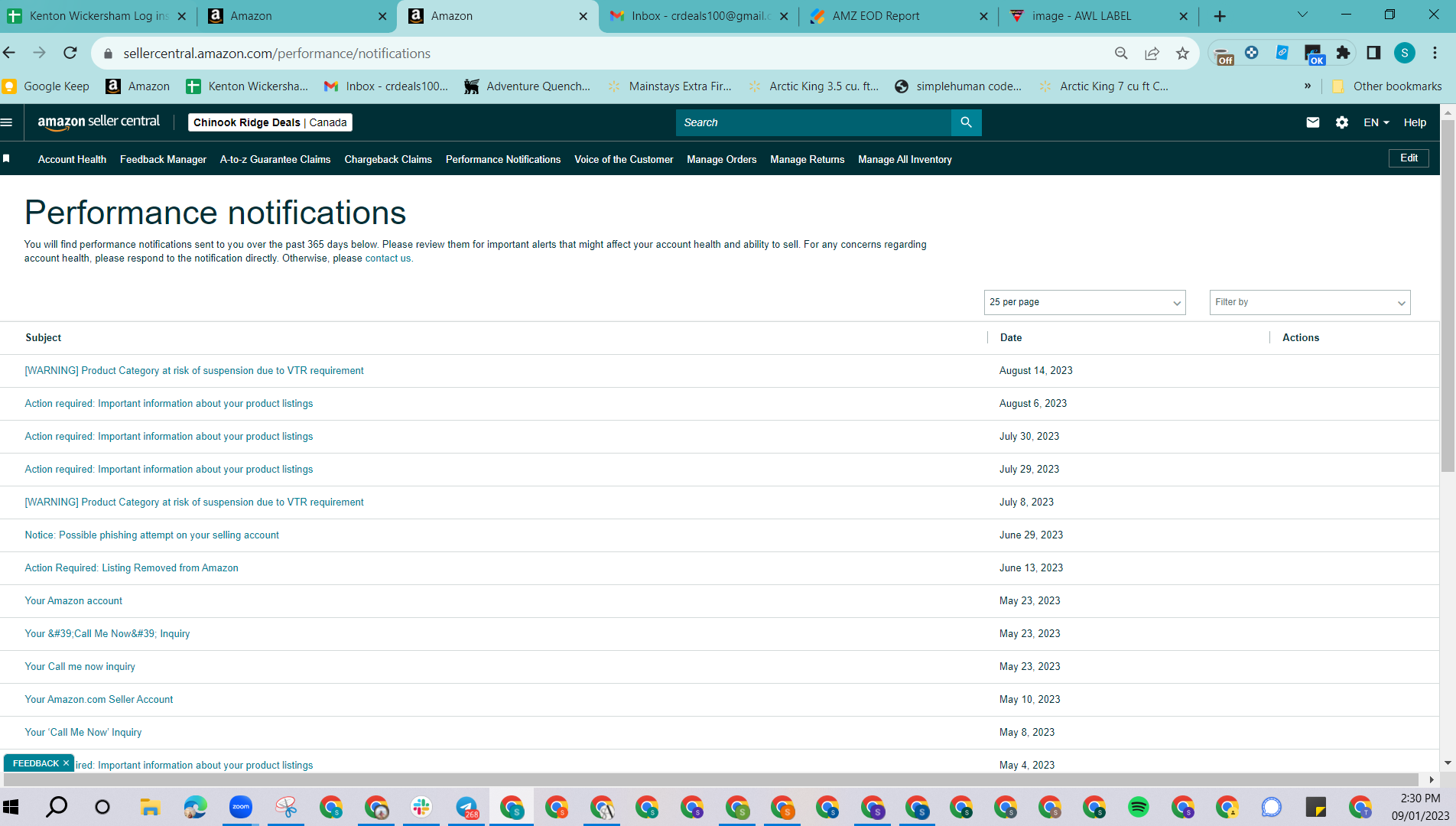Open the Seller Central hamburger menu

pos(7,122)
